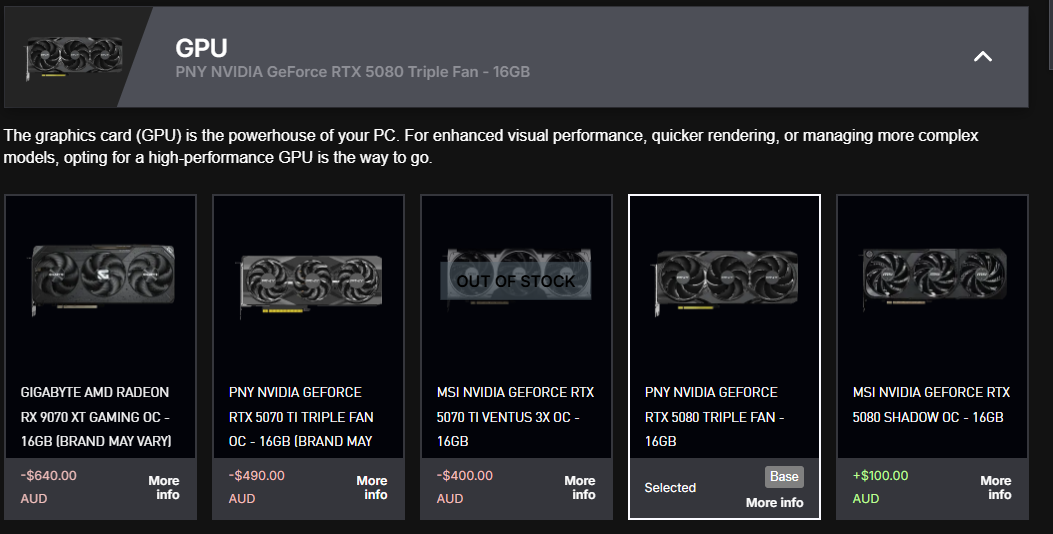
Task: Select the Gigabyte Radeon RX 9070 XT card image
Action: pyautogui.click(x=103, y=278)
